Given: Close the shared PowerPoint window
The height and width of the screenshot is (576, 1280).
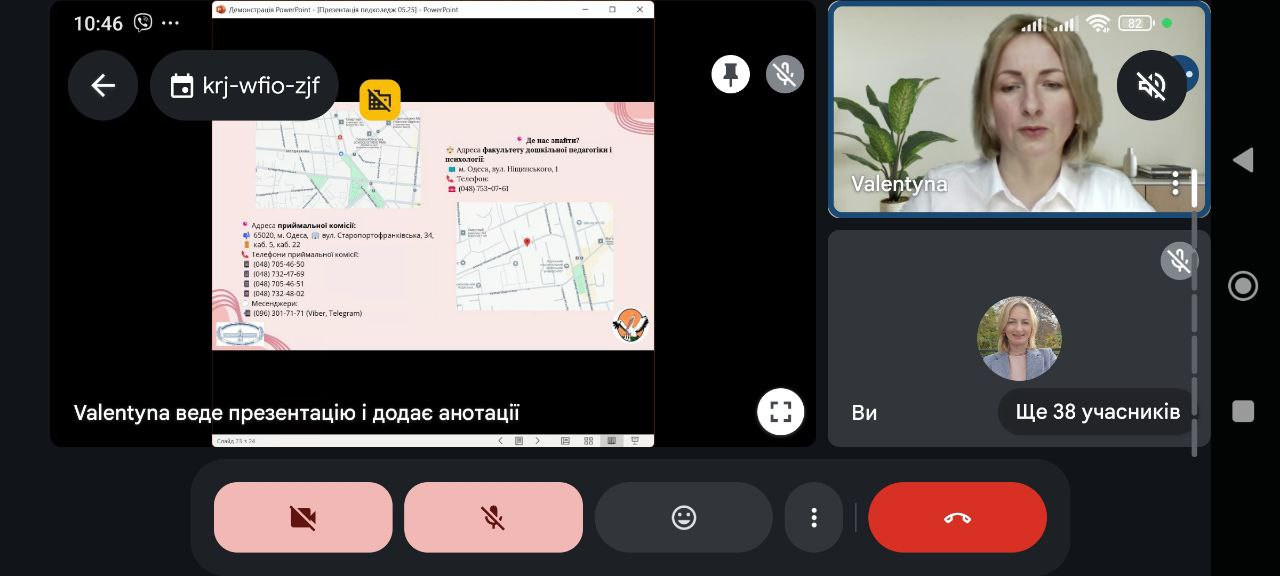Looking at the screenshot, I should (x=638, y=9).
